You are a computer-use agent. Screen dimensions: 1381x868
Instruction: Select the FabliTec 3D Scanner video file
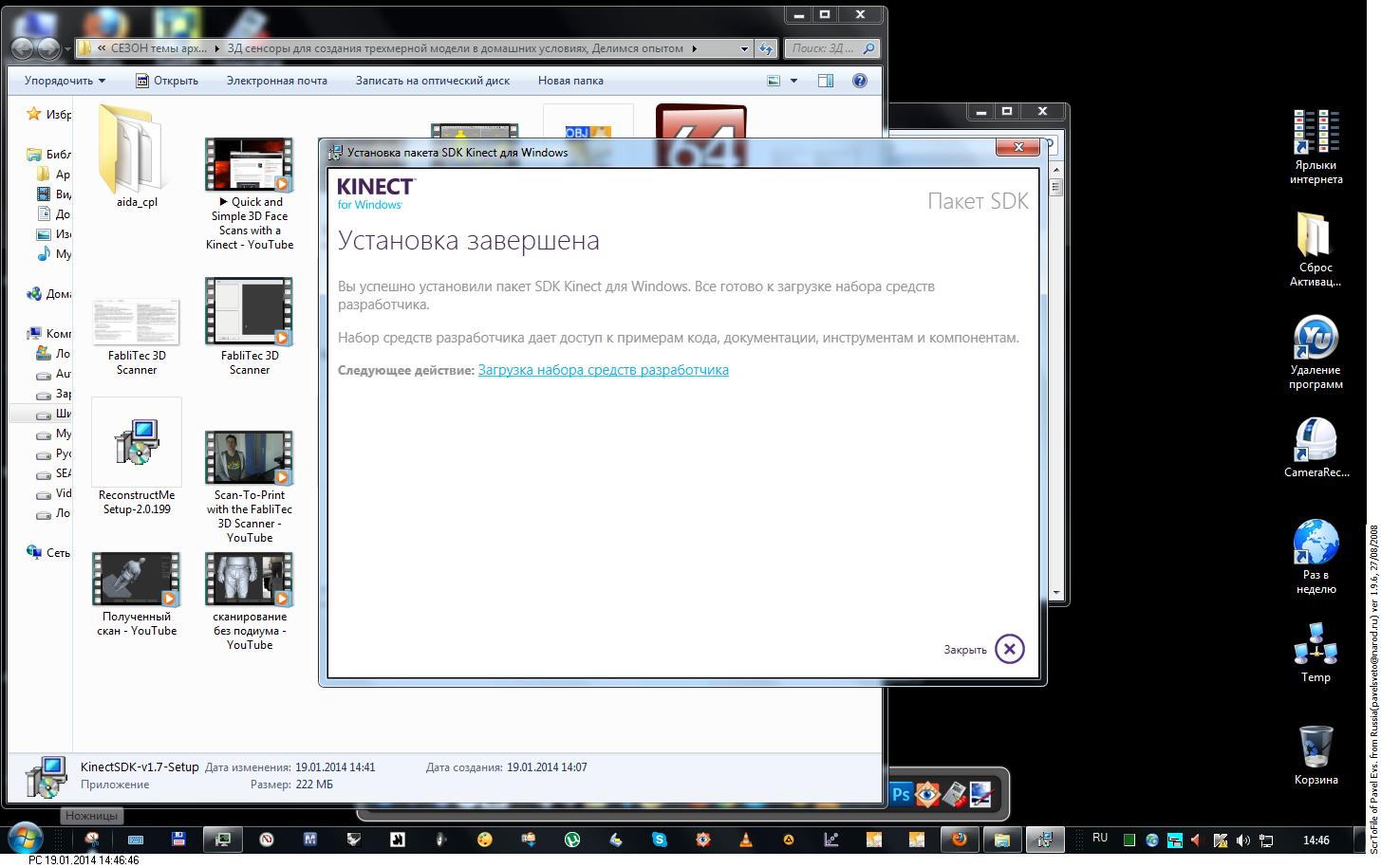coord(250,326)
